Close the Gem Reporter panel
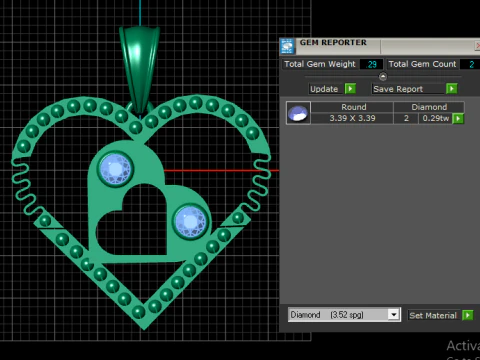 [x=477, y=46]
